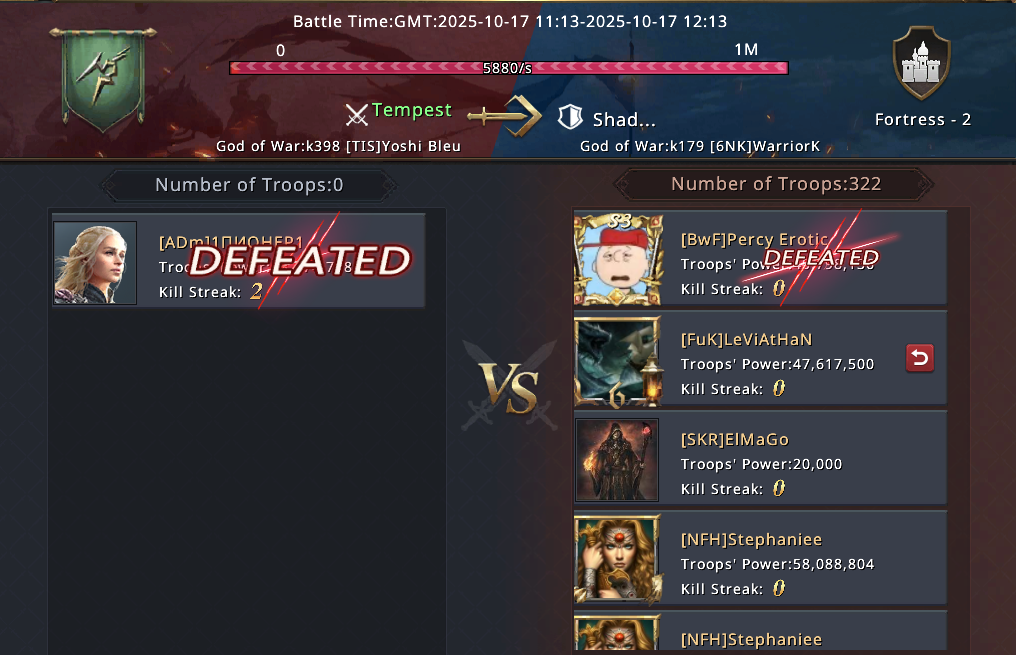Open Stephaniee's golden-haired avatar

coord(618,560)
